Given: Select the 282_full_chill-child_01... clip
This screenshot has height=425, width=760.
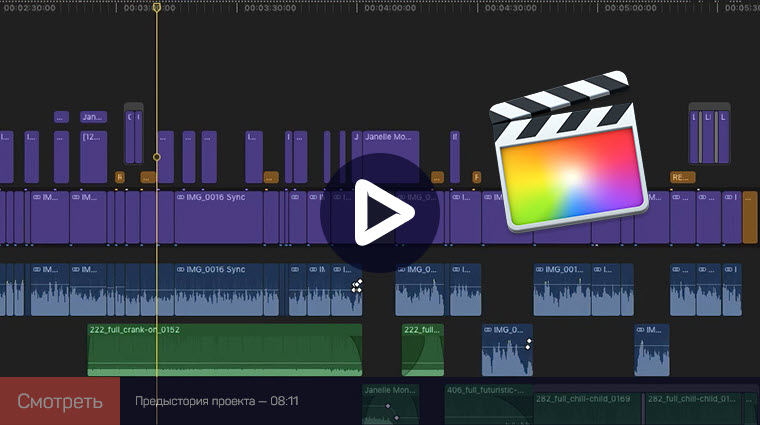Looking at the screenshot, I should [693, 409].
